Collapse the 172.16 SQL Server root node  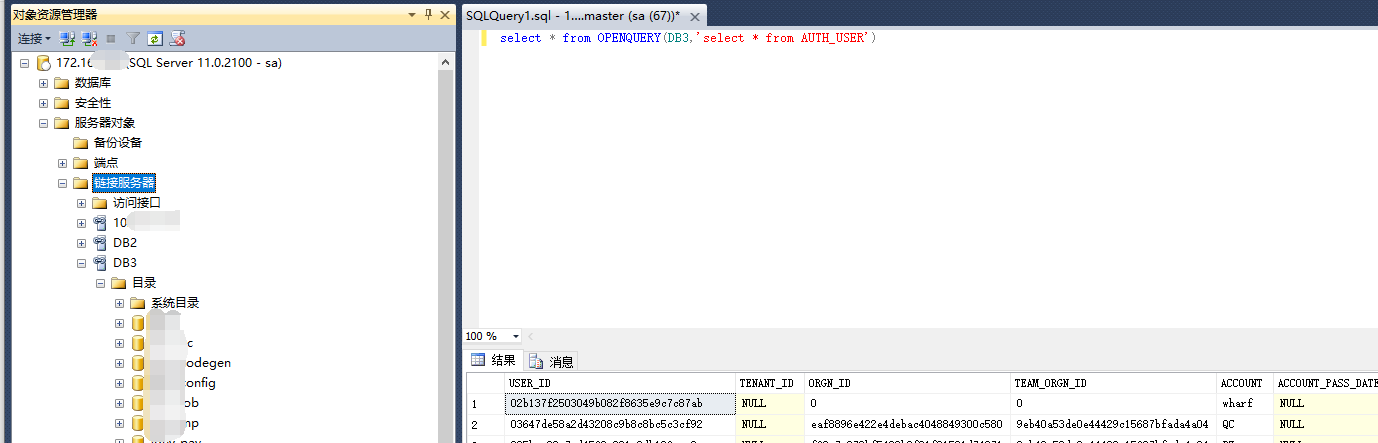point(24,63)
